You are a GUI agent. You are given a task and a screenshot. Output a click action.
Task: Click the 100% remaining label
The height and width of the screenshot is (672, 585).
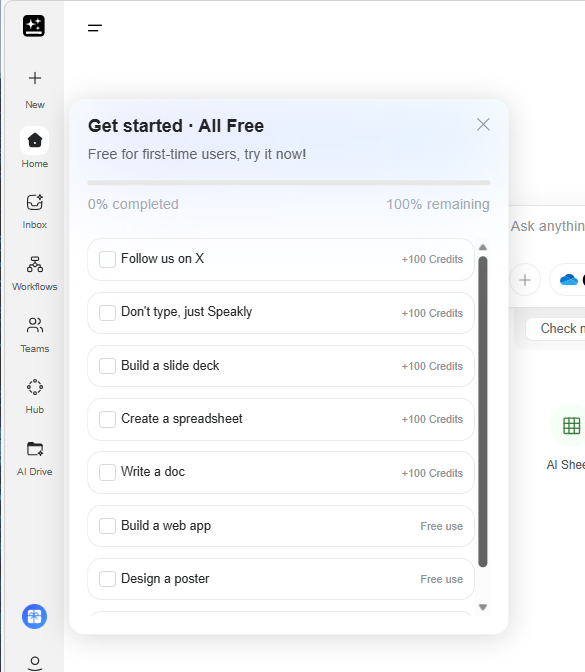[438, 204]
